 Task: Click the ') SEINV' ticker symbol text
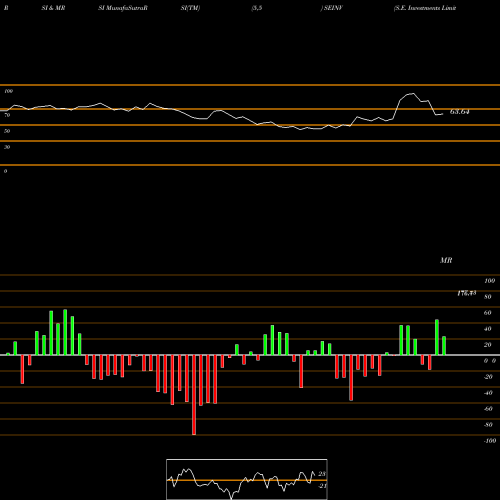point(331,8)
